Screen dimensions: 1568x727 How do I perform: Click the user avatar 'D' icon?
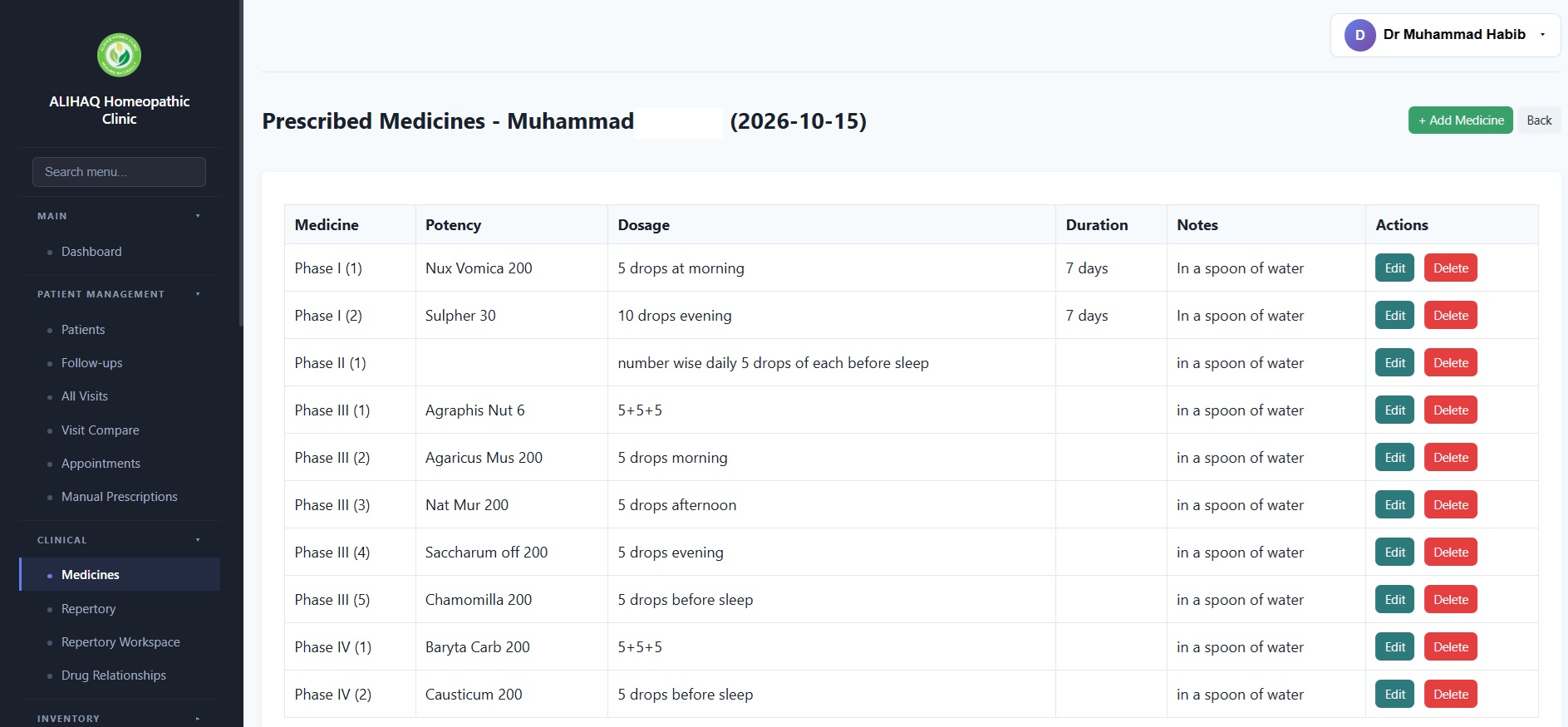tap(1359, 35)
